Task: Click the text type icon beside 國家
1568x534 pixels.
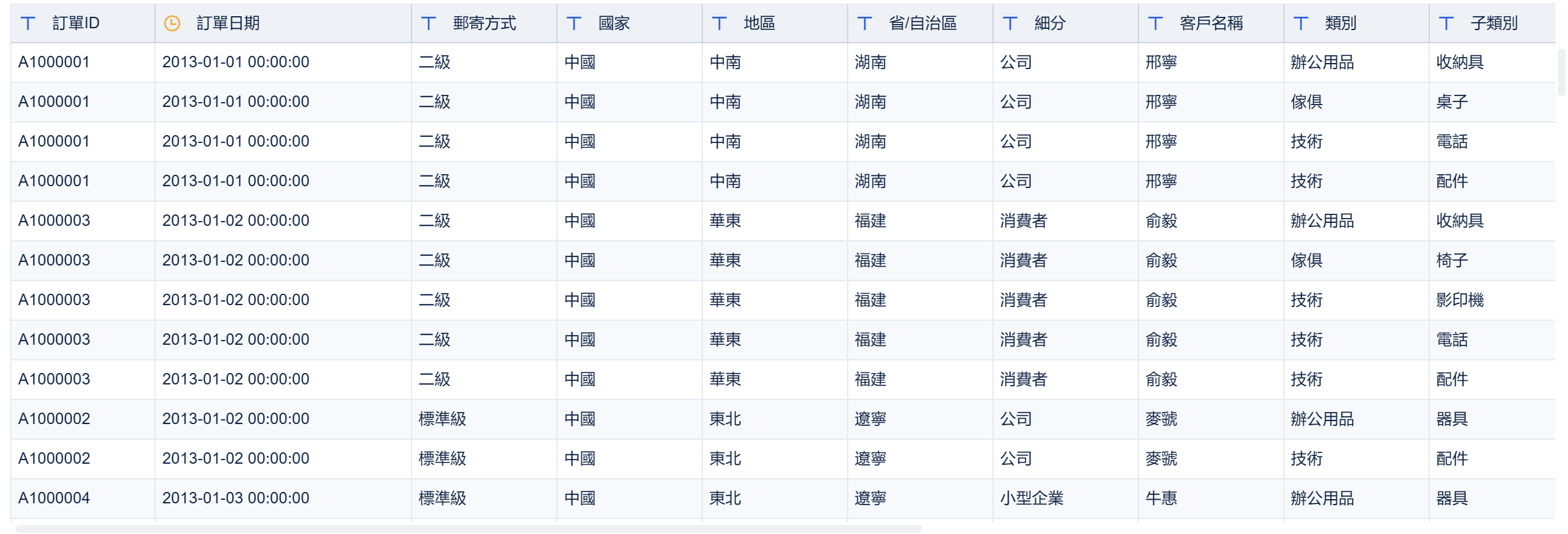Action: (573, 24)
